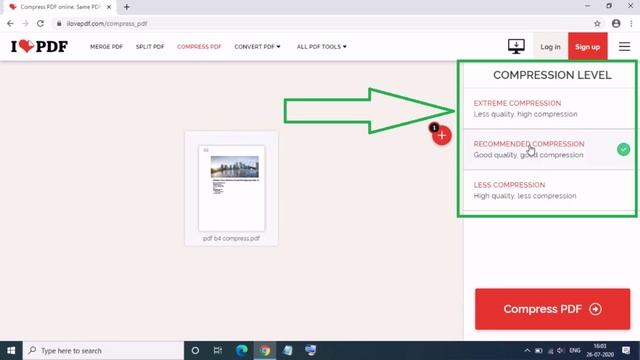Image resolution: width=640 pixels, height=360 pixels.
Task: Open the notification center icon
Action: [626, 351]
